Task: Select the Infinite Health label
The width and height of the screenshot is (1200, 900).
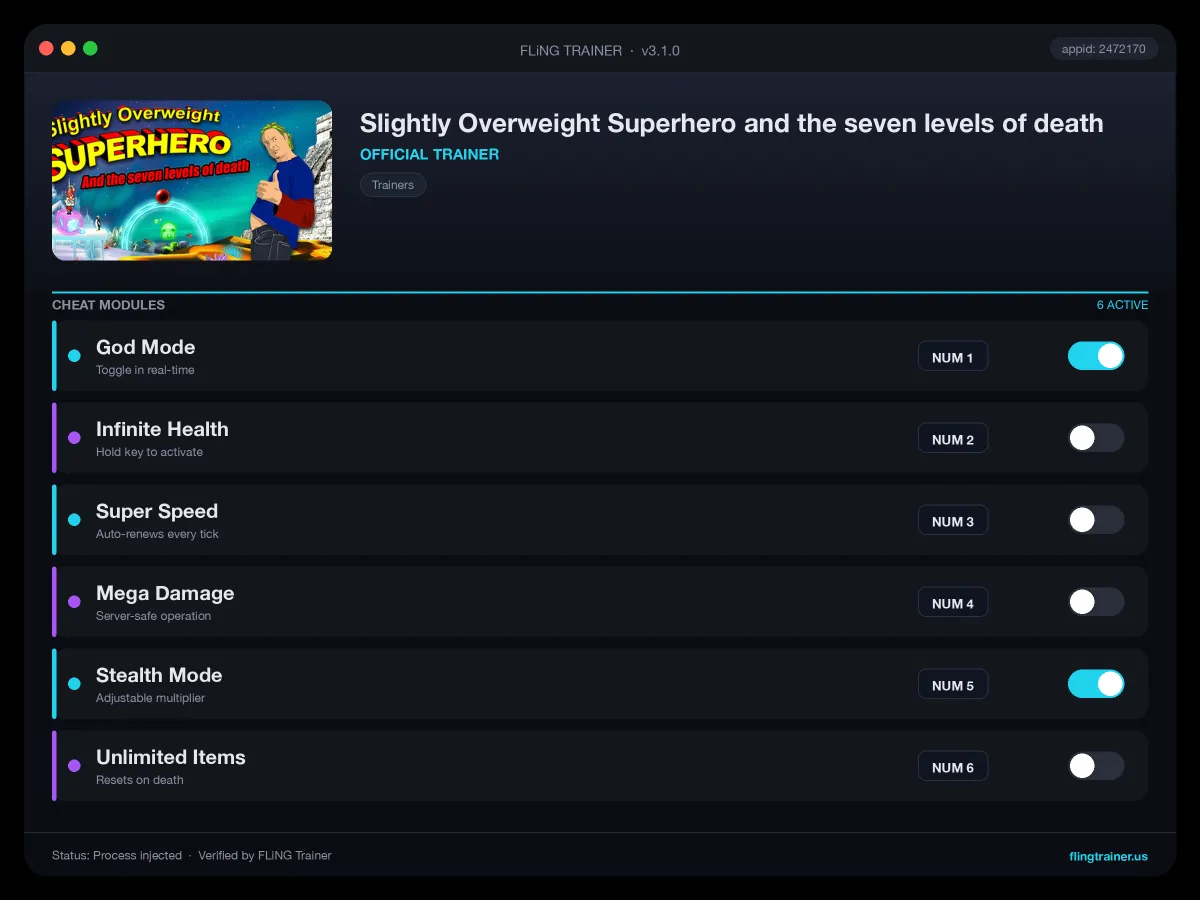Action: 162,429
